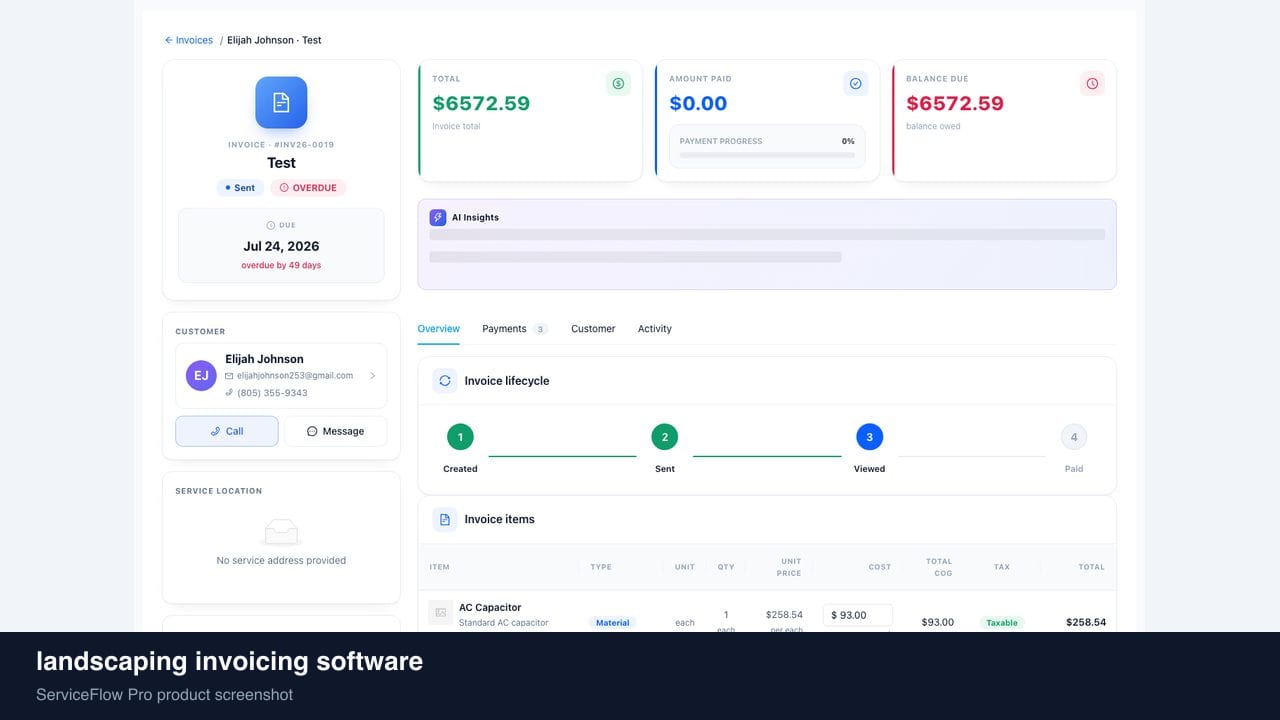Click the Invoice items document icon
Screen dimensions: 1280x720
point(445,520)
